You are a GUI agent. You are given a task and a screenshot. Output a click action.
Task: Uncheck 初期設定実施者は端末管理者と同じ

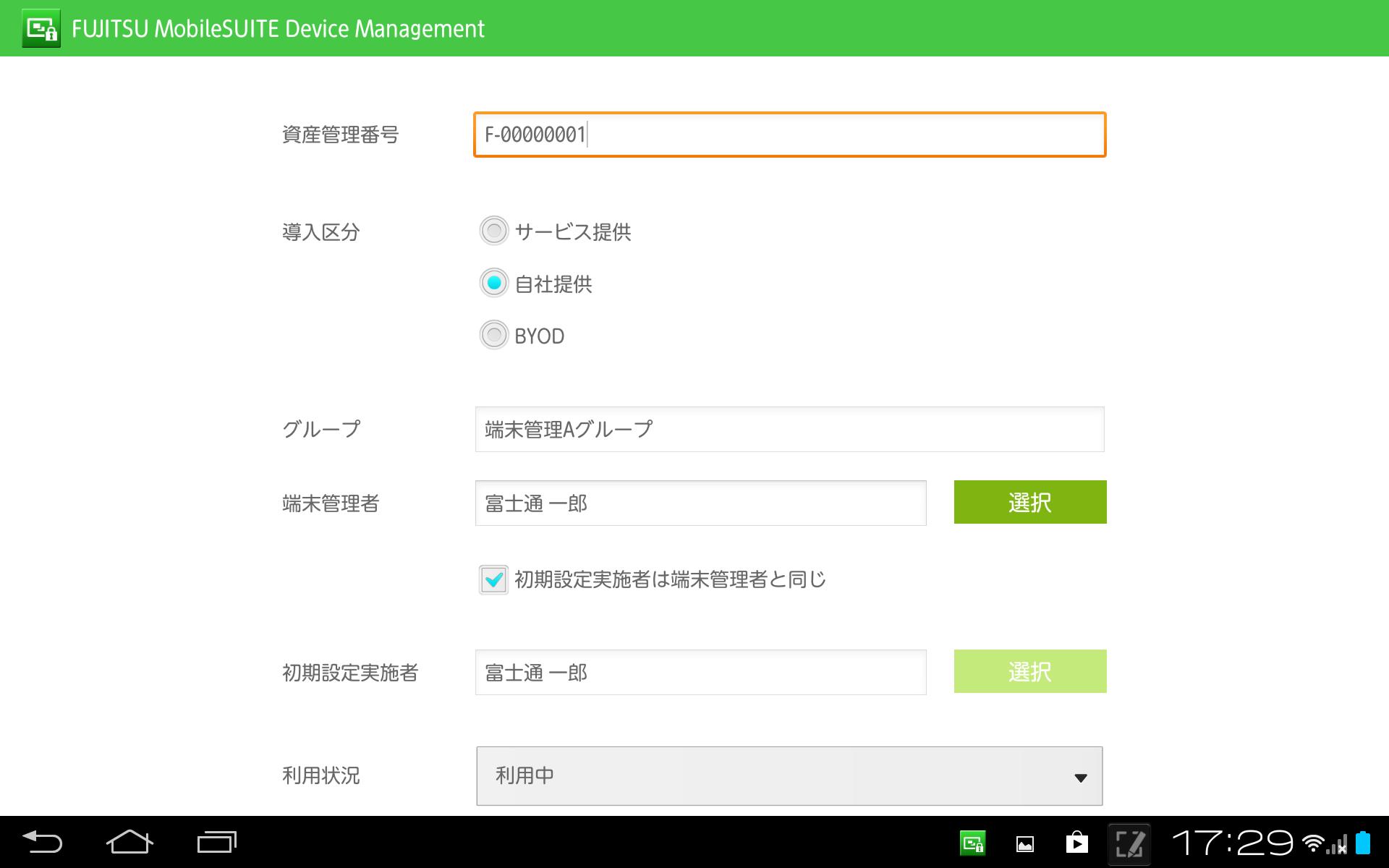pyautogui.click(x=493, y=579)
